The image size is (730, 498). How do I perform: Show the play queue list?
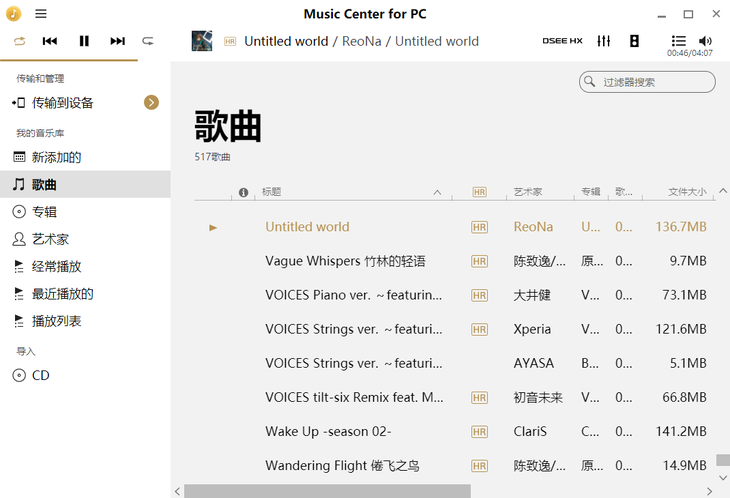pyautogui.click(x=678, y=41)
